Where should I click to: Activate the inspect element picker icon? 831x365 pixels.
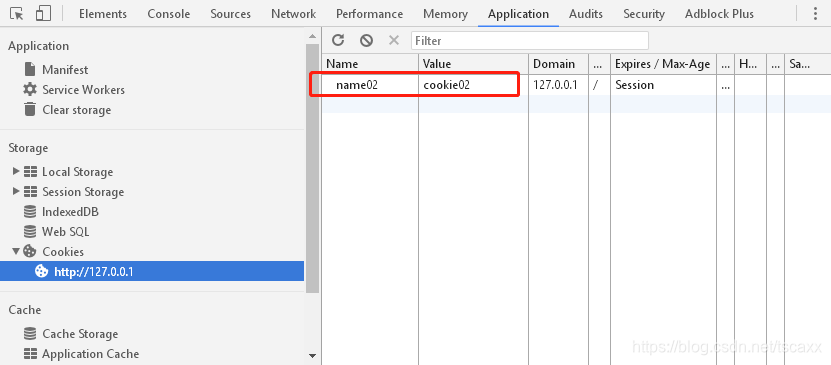click(x=16, y=14)
